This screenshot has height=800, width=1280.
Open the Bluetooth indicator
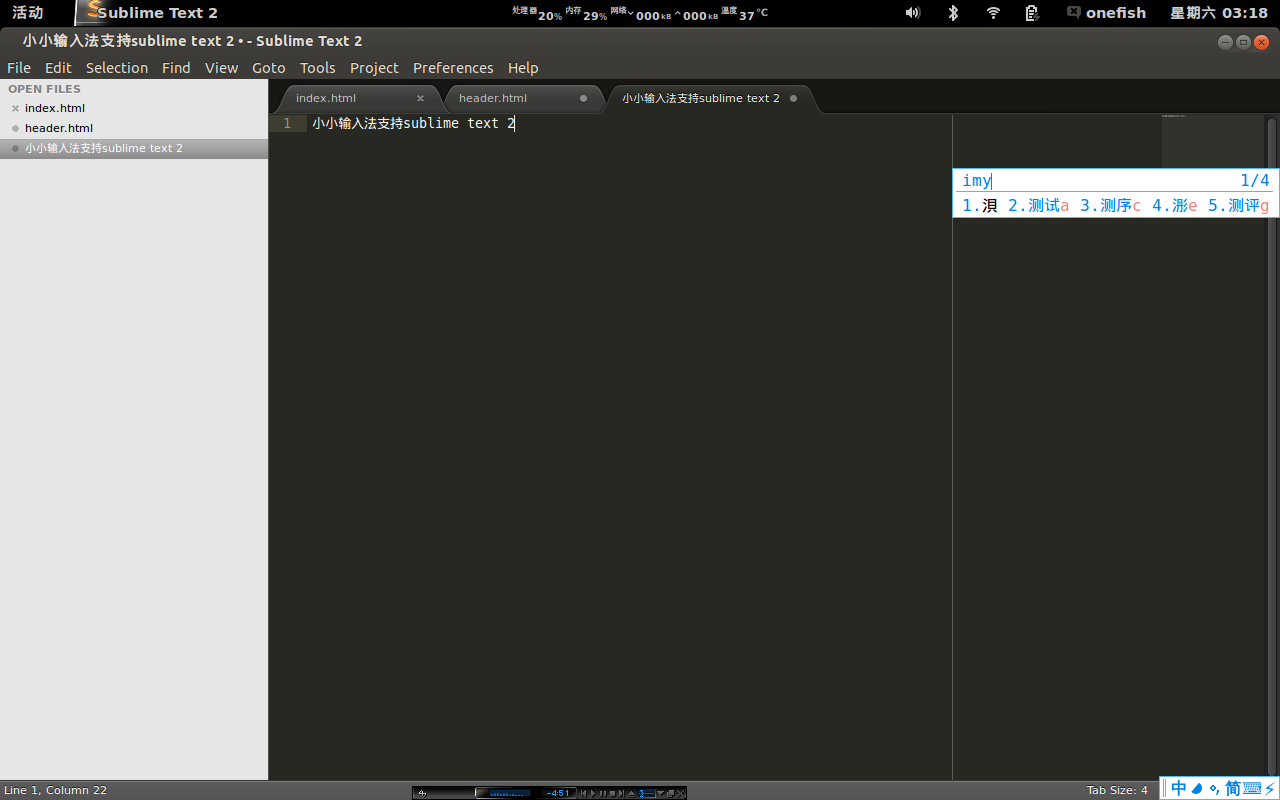tap(953, 13)
